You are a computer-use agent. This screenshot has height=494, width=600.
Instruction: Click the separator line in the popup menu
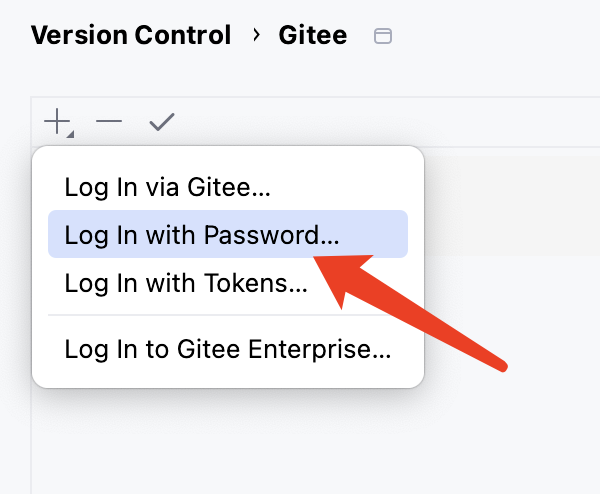(x=228, y=316)
